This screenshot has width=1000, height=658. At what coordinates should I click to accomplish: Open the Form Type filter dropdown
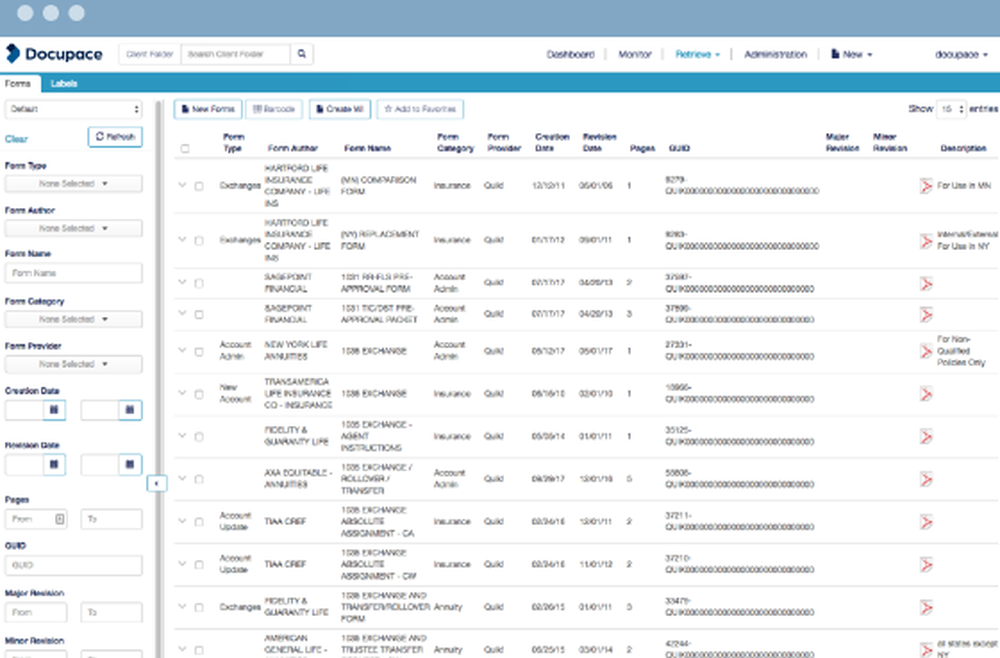click(x=73, y=184)
